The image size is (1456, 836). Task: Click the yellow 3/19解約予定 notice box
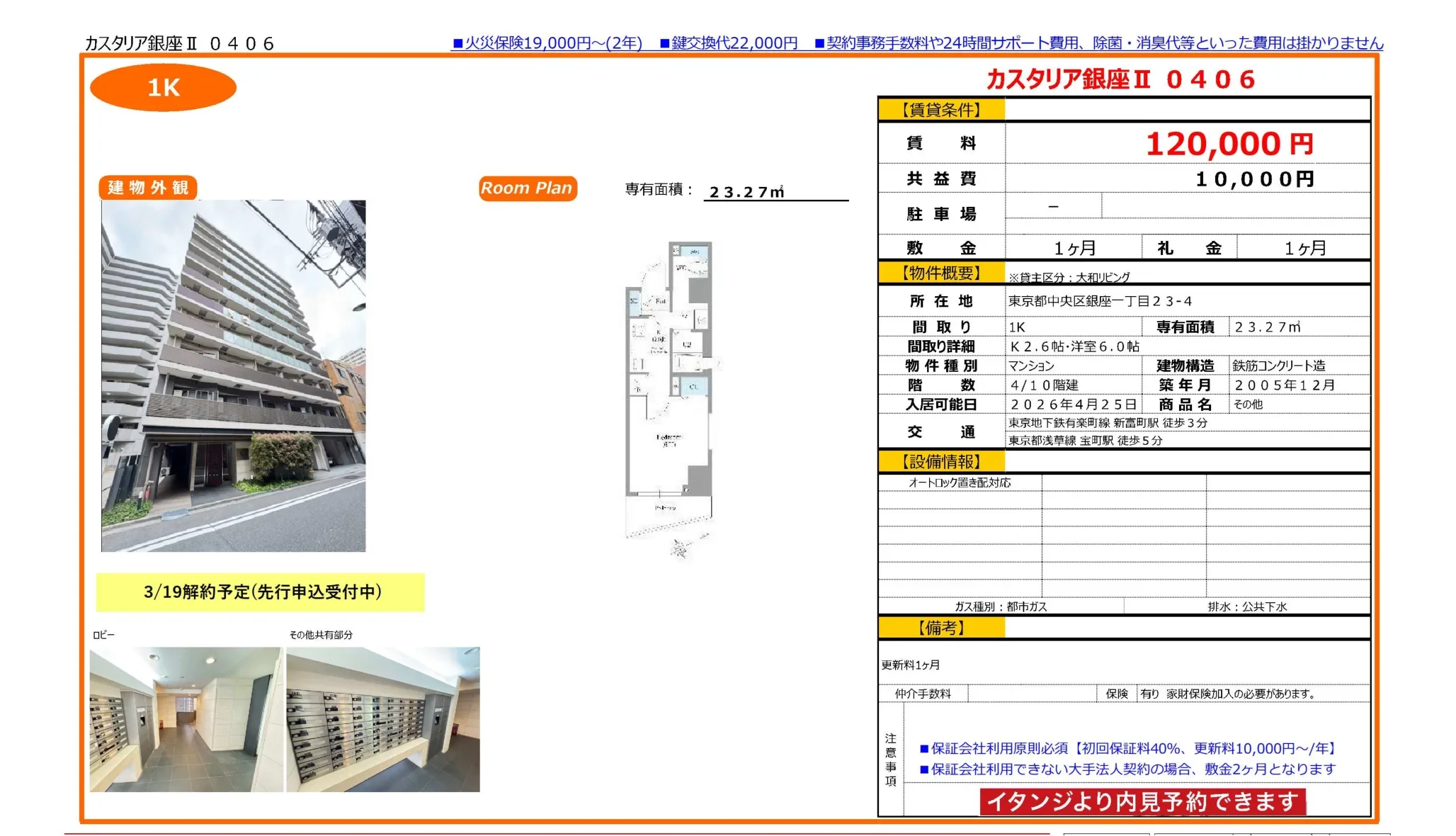point(261,592)
